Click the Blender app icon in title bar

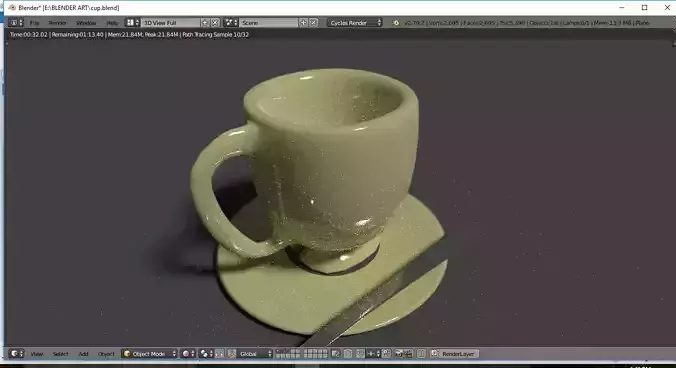point(12,7)
